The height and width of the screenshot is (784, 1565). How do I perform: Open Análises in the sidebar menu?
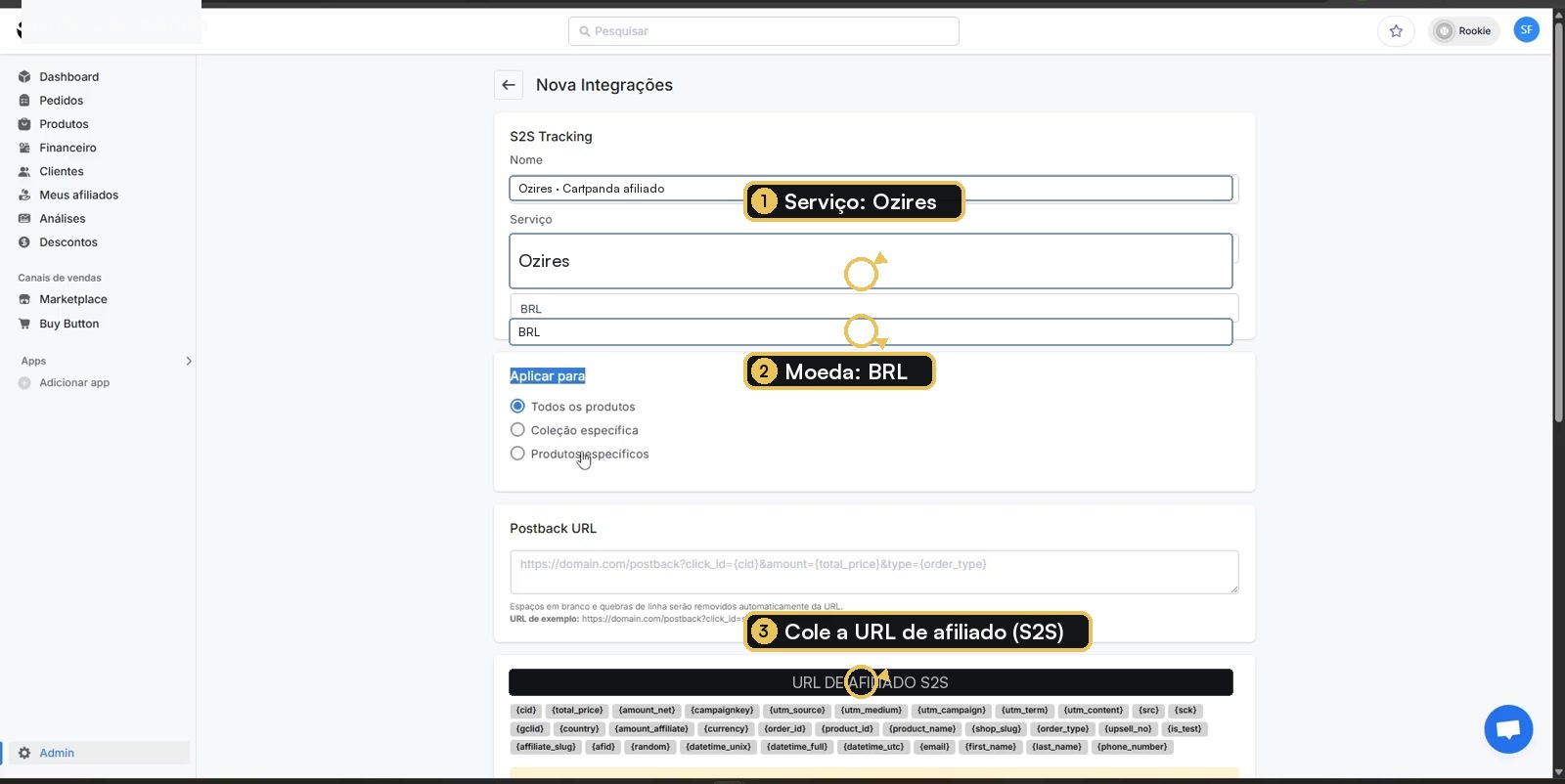pyautogui.click(x=63, y=219)
